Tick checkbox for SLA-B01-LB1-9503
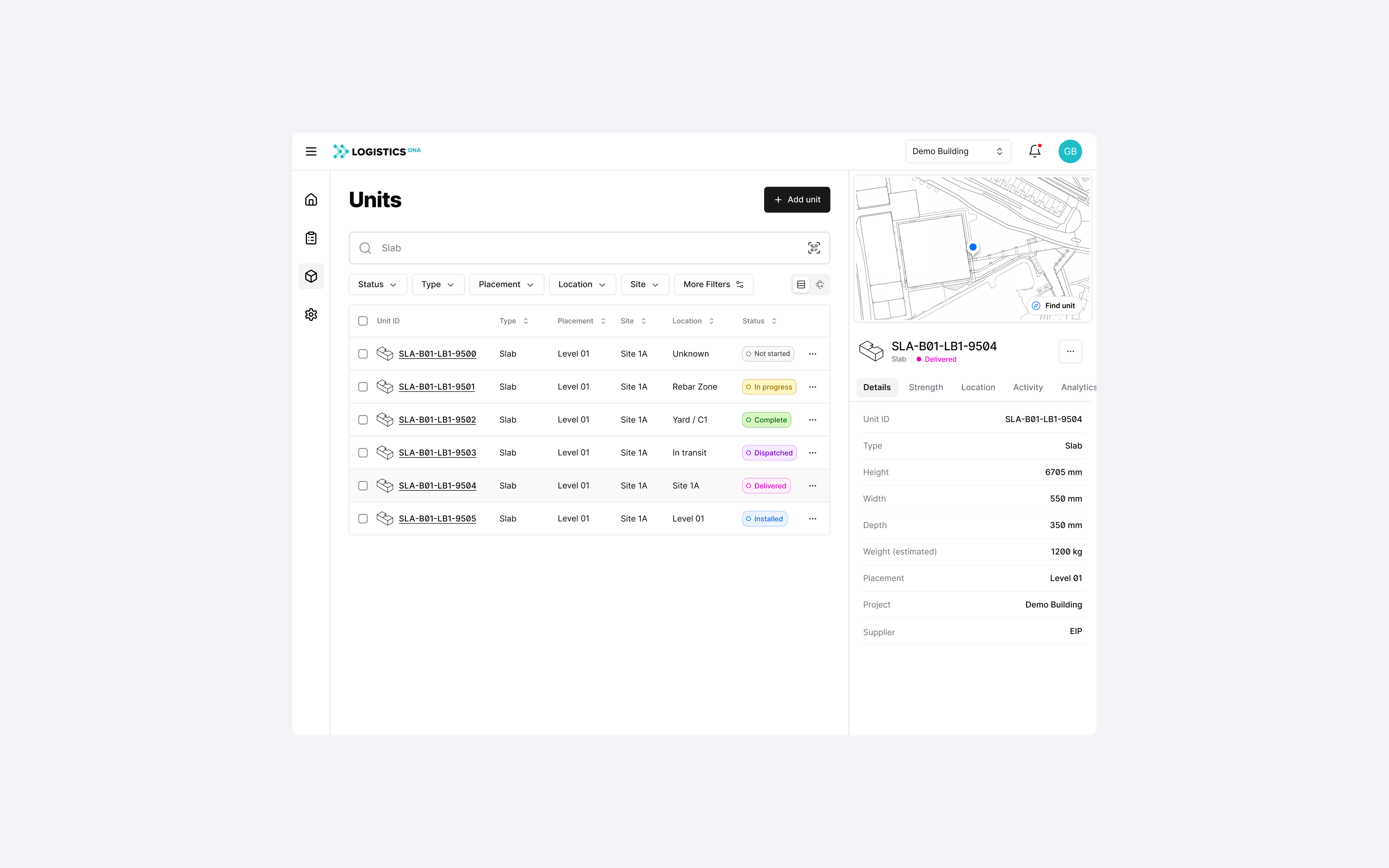This screenshot has width=1389, height=868. point(363,452)
